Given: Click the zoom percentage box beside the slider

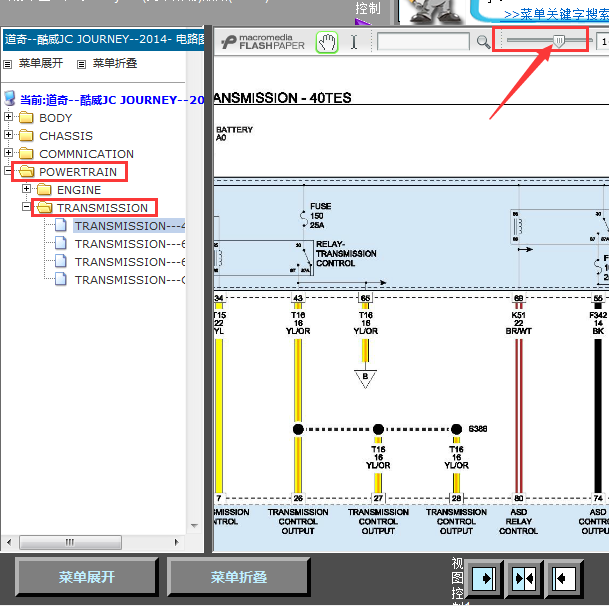Looking at the screenshot, I should pos(603,41).
